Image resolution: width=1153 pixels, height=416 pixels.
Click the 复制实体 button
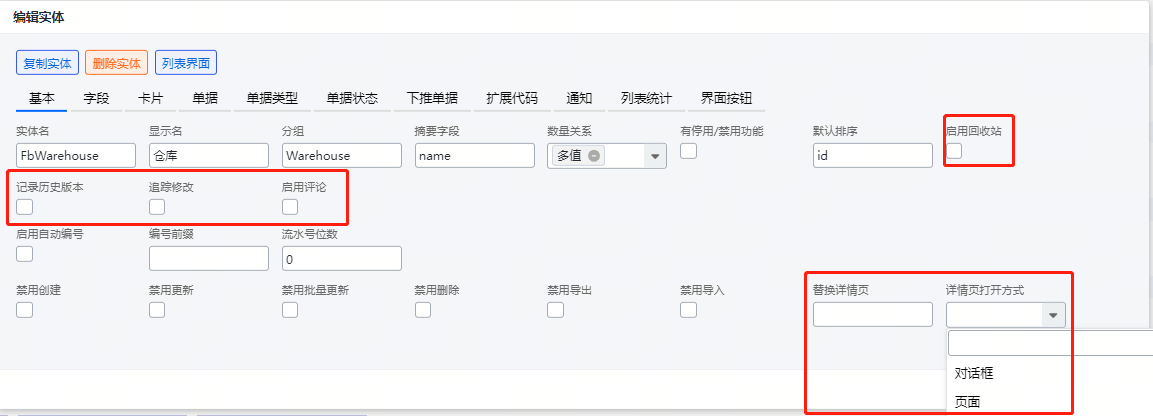48,63
